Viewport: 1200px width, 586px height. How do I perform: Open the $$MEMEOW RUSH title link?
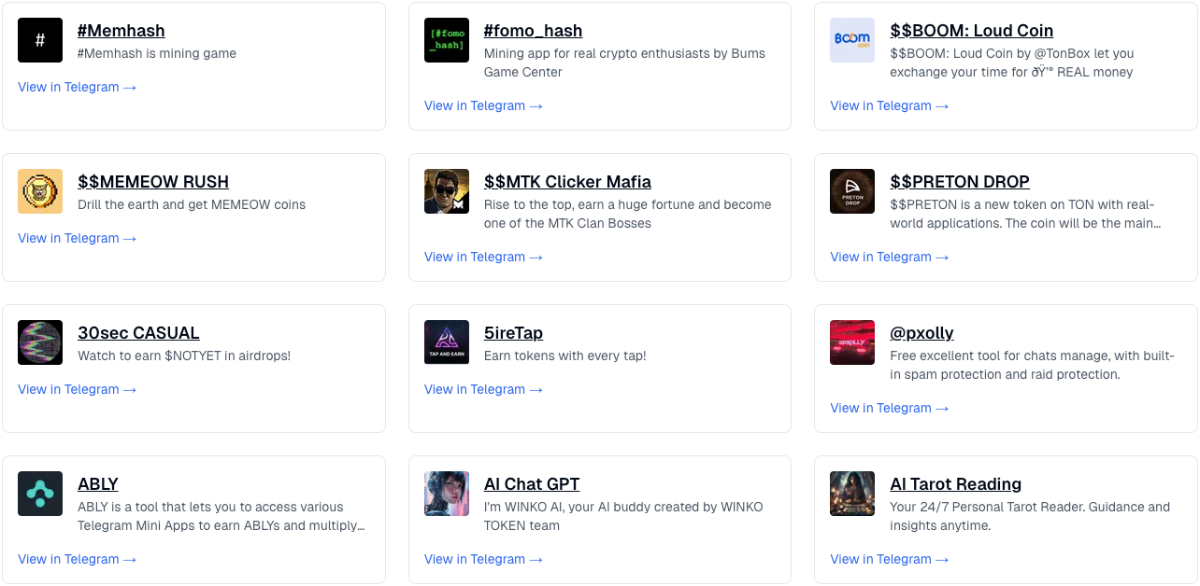point(153,182)
